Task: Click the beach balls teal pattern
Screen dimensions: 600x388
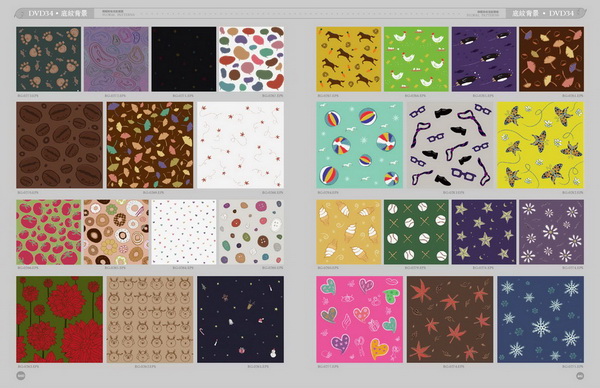Action: (x=360, y=145)
